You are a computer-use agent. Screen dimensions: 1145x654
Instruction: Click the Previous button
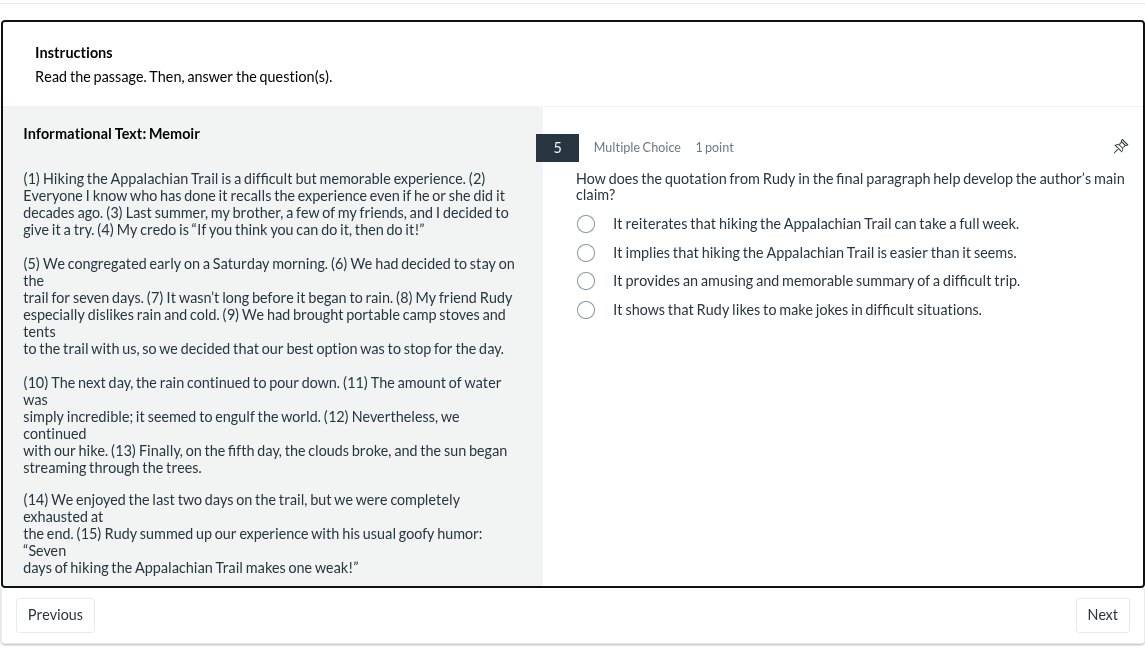(55, 614)
